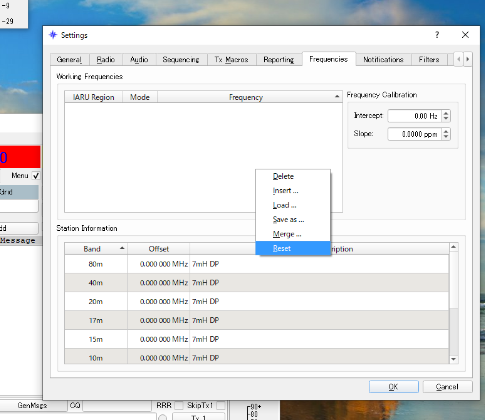Click the tab scroll right arrow

pyautogui.click(x=468, y=59)
